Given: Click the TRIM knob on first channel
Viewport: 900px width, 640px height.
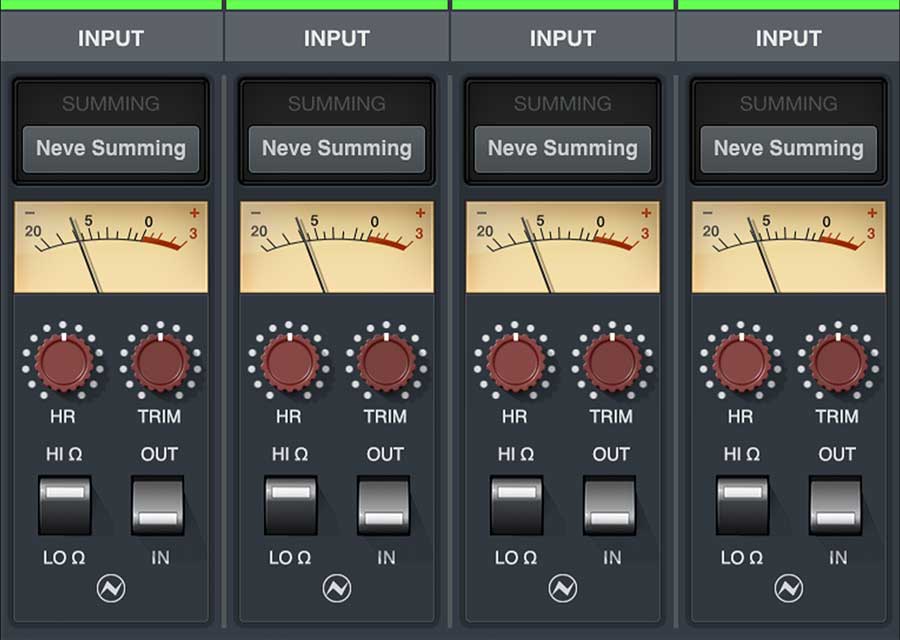Looking at the screenshot, I should pyautogui.click(x=160, y=362).
